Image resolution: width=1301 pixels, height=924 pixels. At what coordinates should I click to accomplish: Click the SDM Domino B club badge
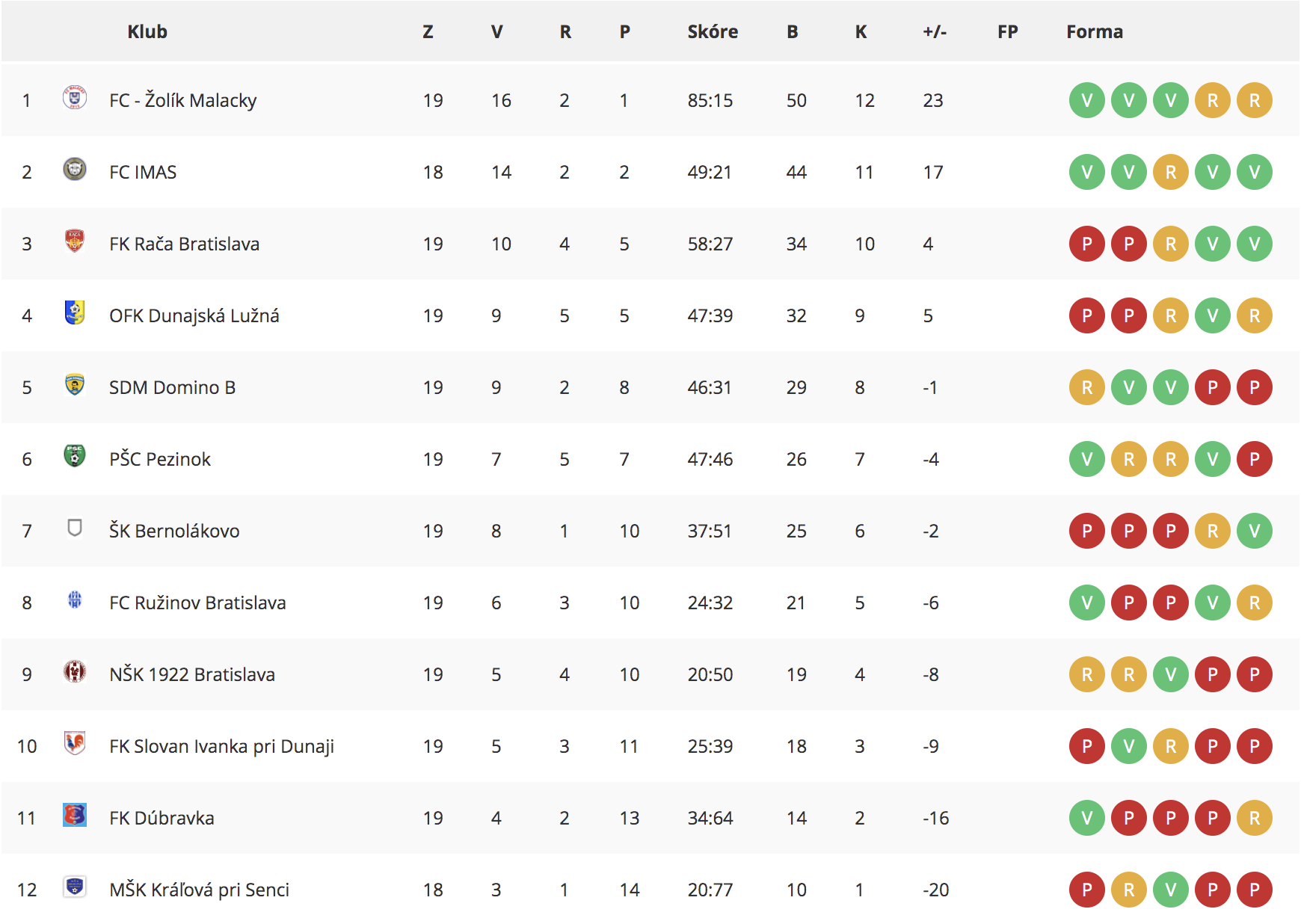pyautogui.click(x=75, y=384)
